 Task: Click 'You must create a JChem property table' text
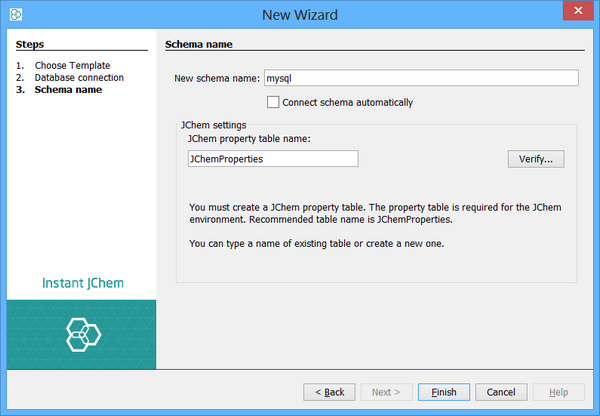375,214
